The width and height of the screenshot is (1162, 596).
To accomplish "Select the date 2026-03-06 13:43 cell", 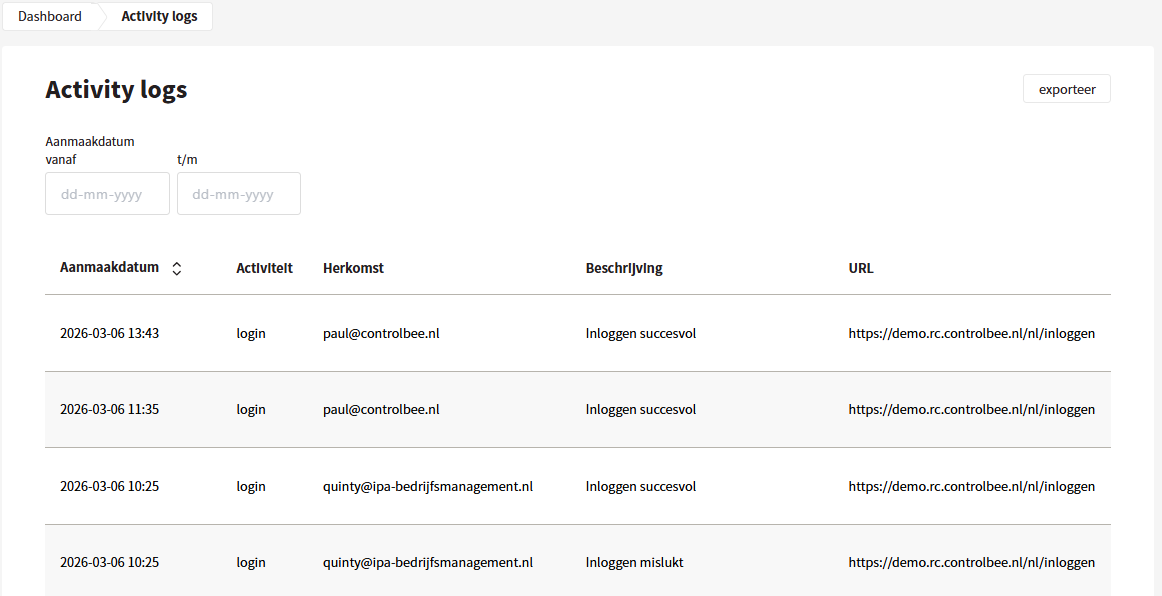I will click(x=110, y=334).
